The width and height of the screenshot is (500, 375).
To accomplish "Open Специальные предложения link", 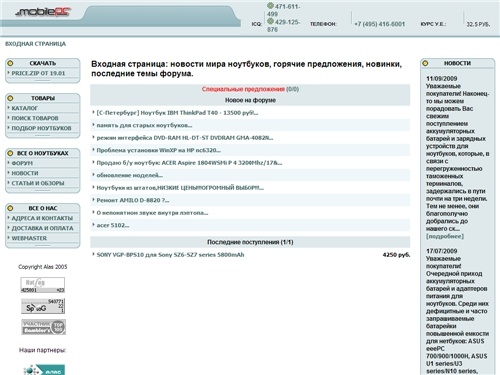I will point(243,89).
